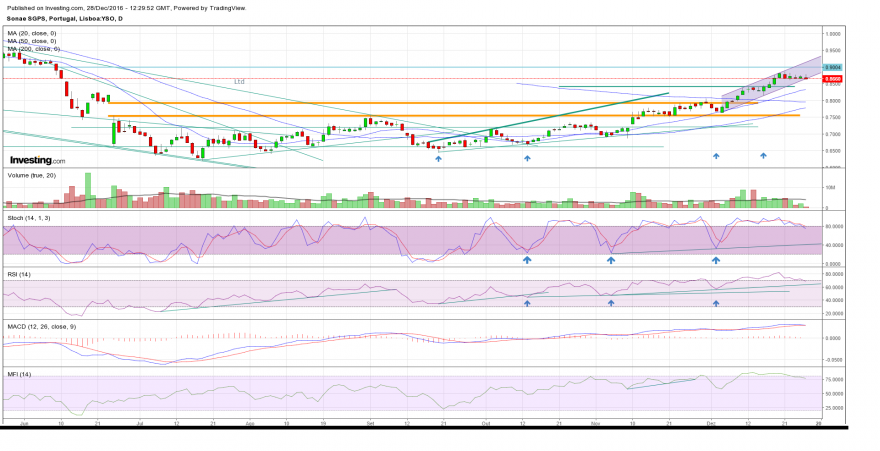This screenshot has height=451, width=880.
Task: Click the 20.0000 level on RSI axis
Action: 833,314
